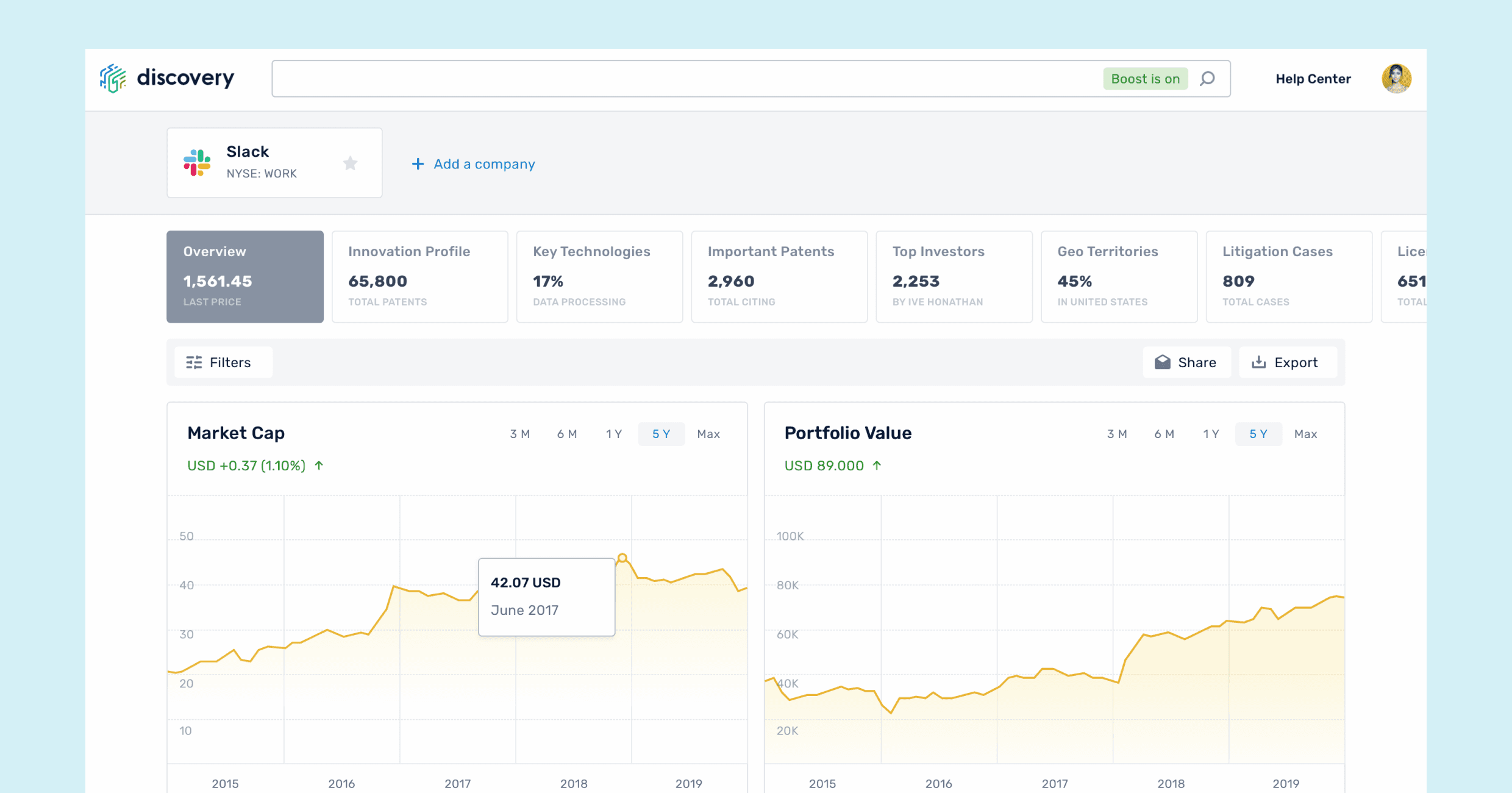
Task: Click the search magnifier icon
Action: (x=1207, y=79)
